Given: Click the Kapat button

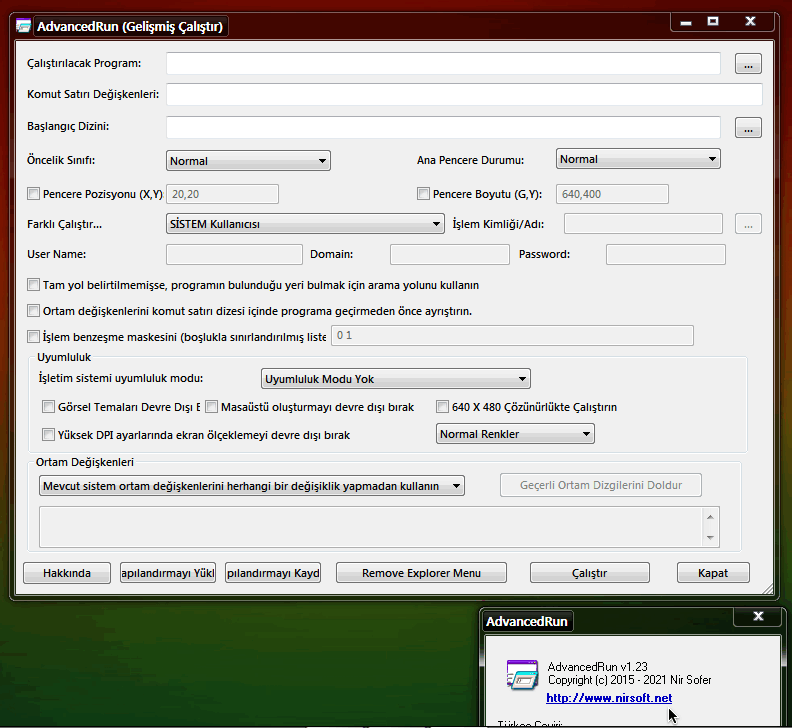Looking at the screenshot, I should pyautogui.click(x=713, y=573).
